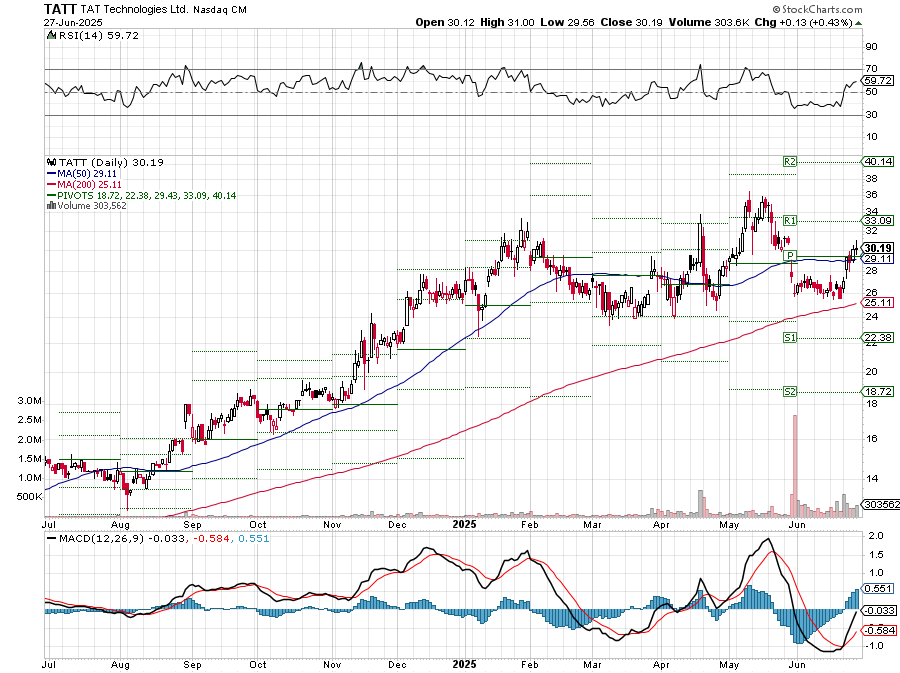
Task: Click the TATT (Daily) 30.19 legend entry
Action: point(111,162)
